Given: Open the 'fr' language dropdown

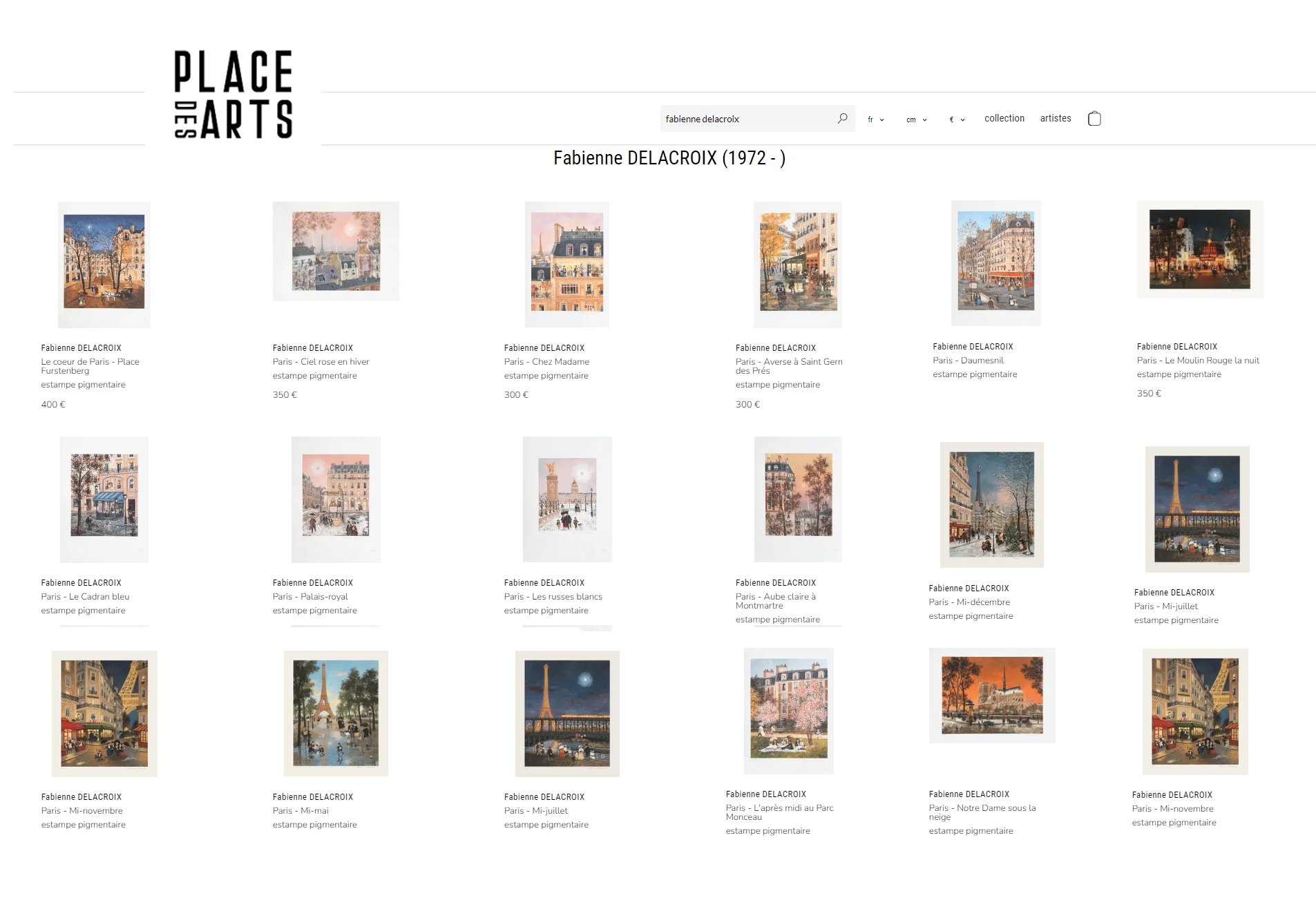Looking at the screenshot, I should click(x=875, y=119).
